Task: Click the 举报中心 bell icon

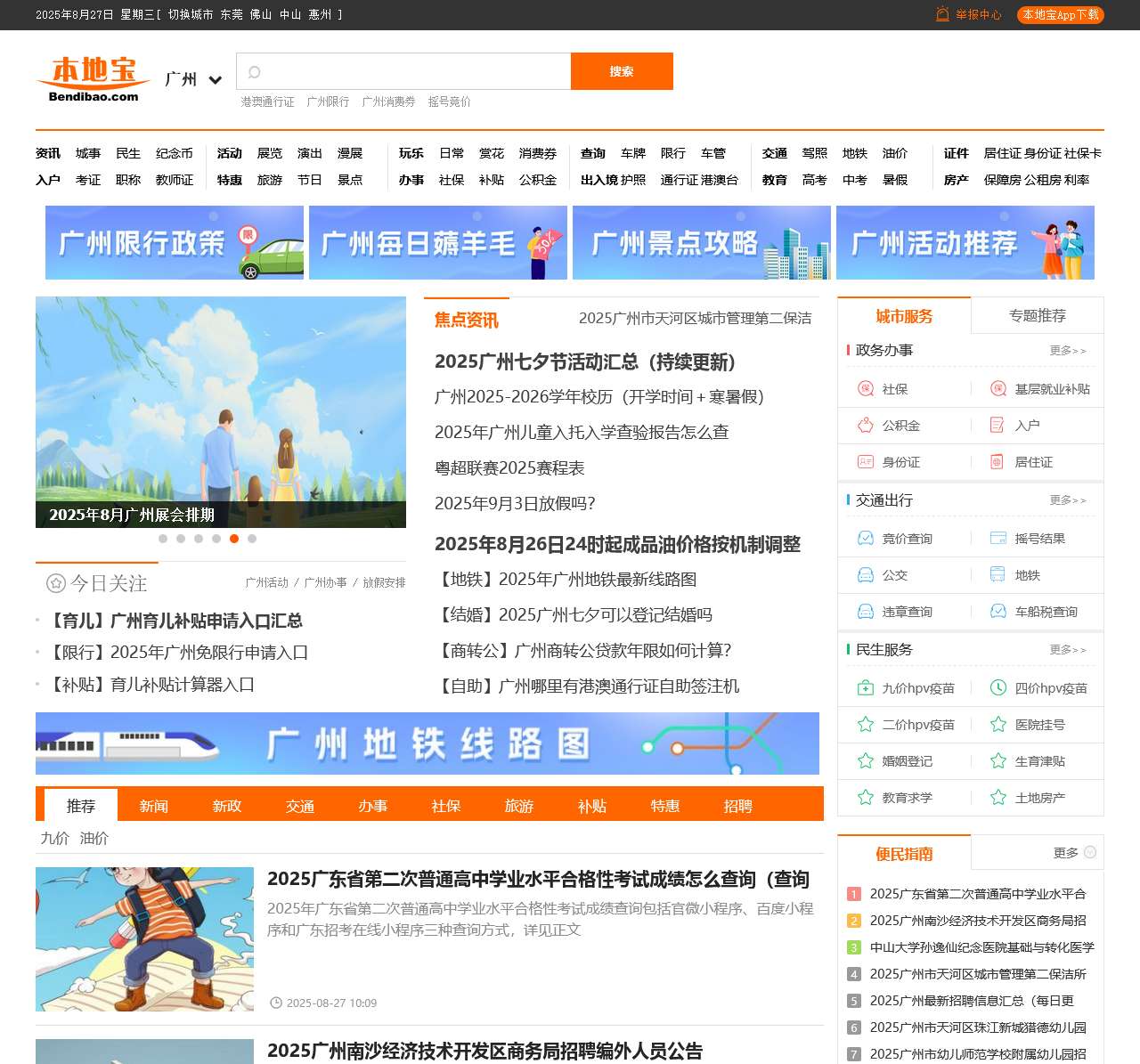Action: [942, 14]
